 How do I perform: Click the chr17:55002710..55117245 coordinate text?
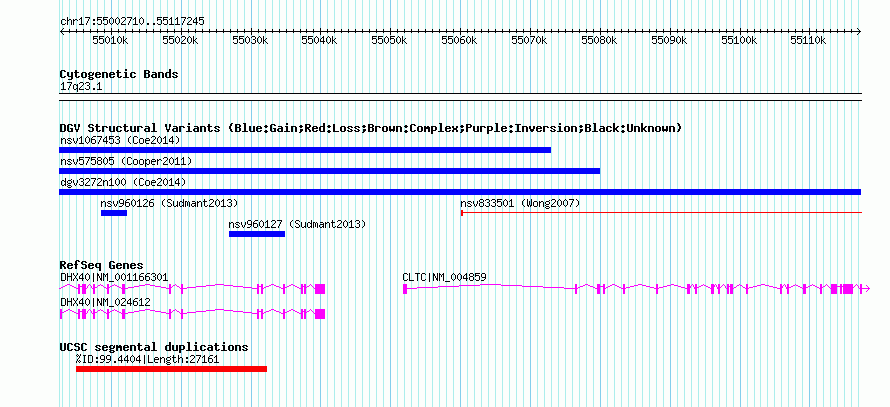click(132, 22)
